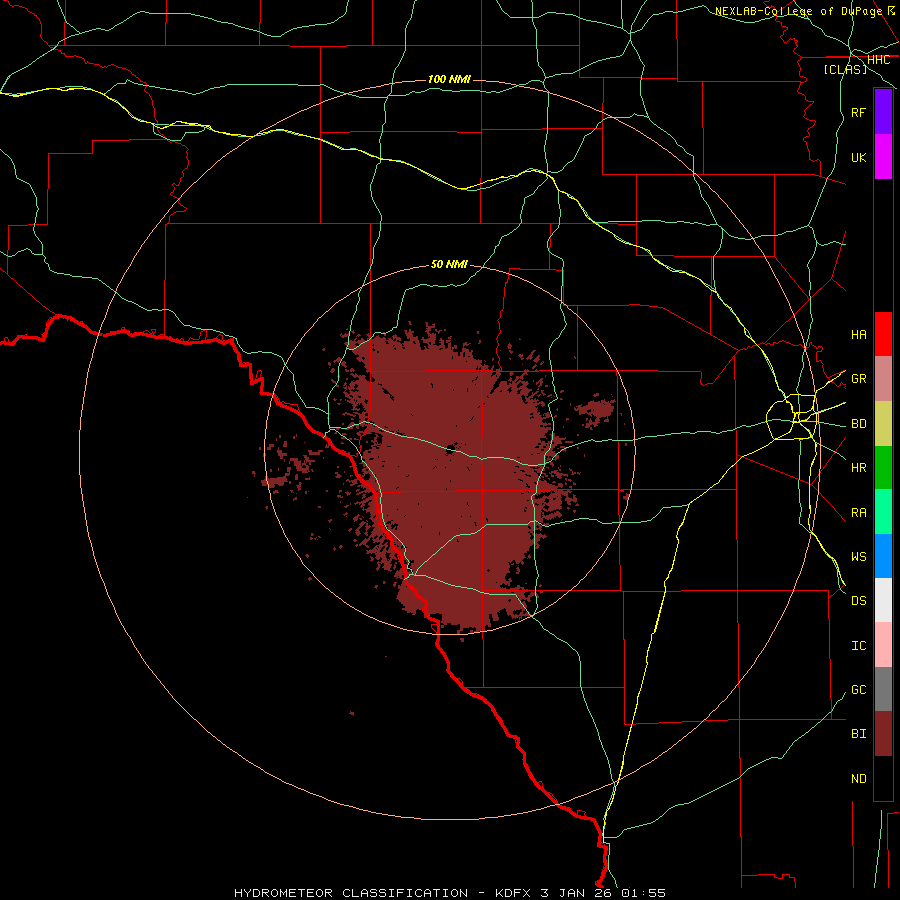
Task: Click the UK magenta legend swatch
Action: click(x=883, y=156)
